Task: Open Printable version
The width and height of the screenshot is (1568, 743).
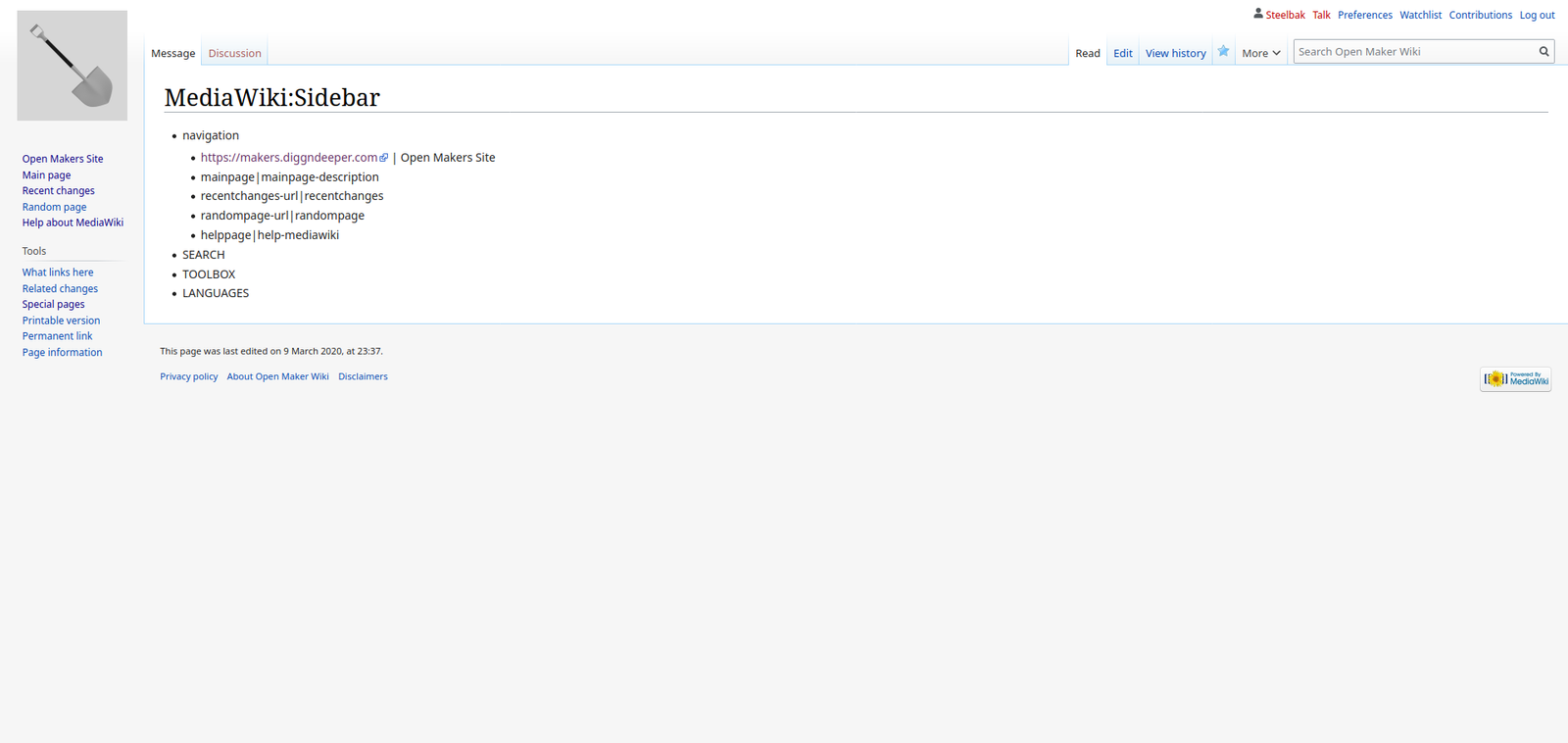Action: [61, 321]
